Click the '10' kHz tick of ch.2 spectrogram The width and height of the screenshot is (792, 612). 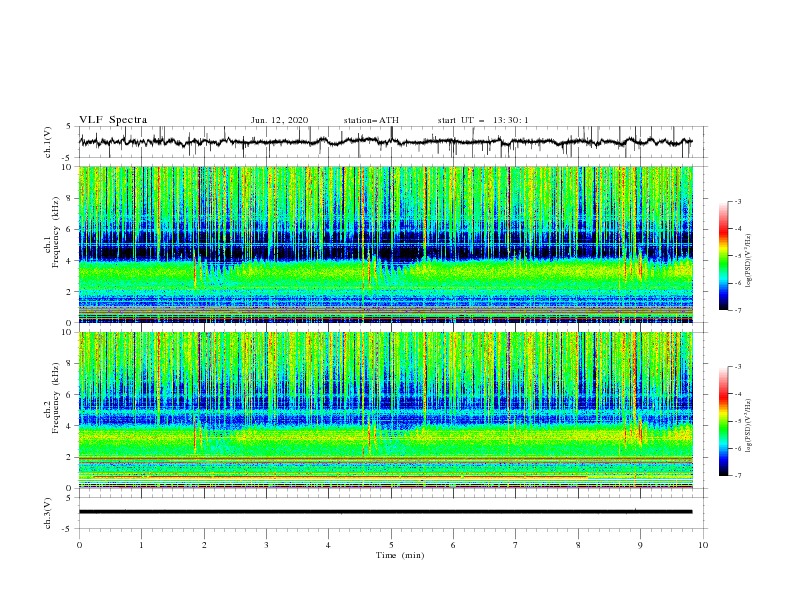click(66, 332)
